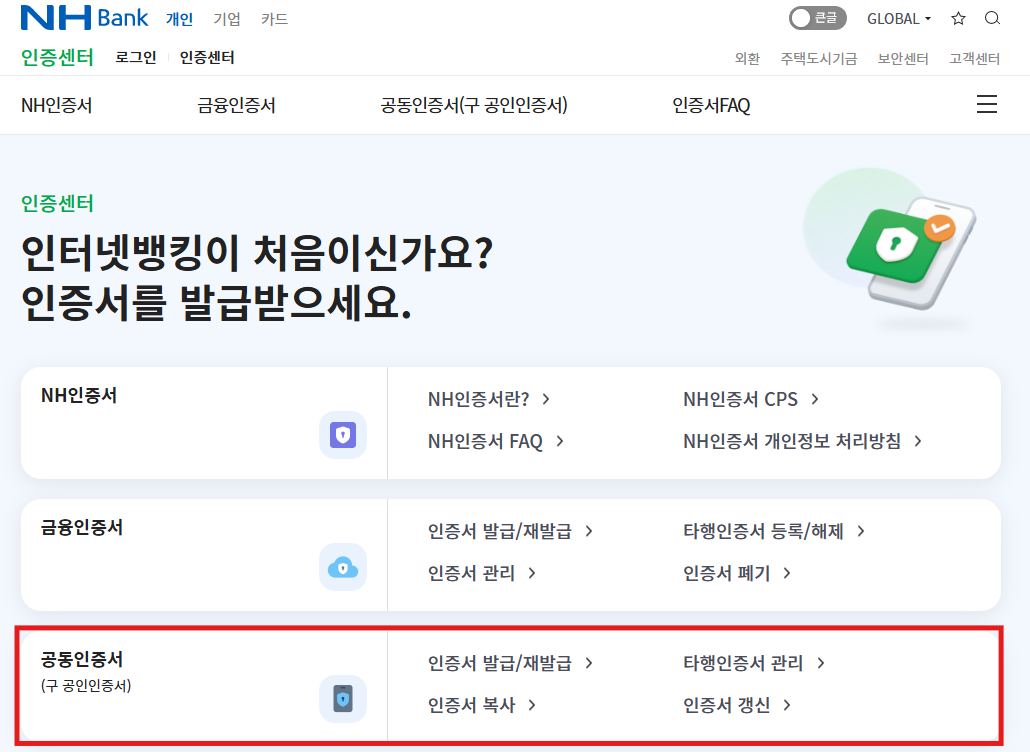
Task: Open 공동인증서 인증서 발급/재발급 link
Action: click(510, 663)
